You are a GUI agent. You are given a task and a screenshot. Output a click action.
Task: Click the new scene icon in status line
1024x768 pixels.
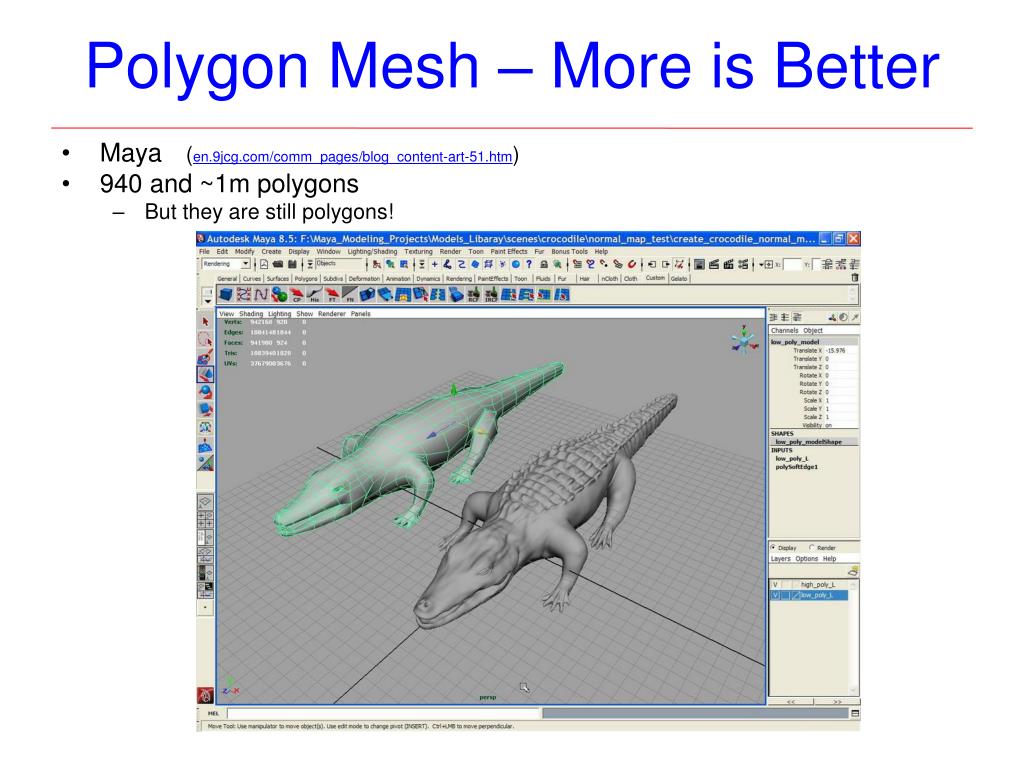[264, 264]
